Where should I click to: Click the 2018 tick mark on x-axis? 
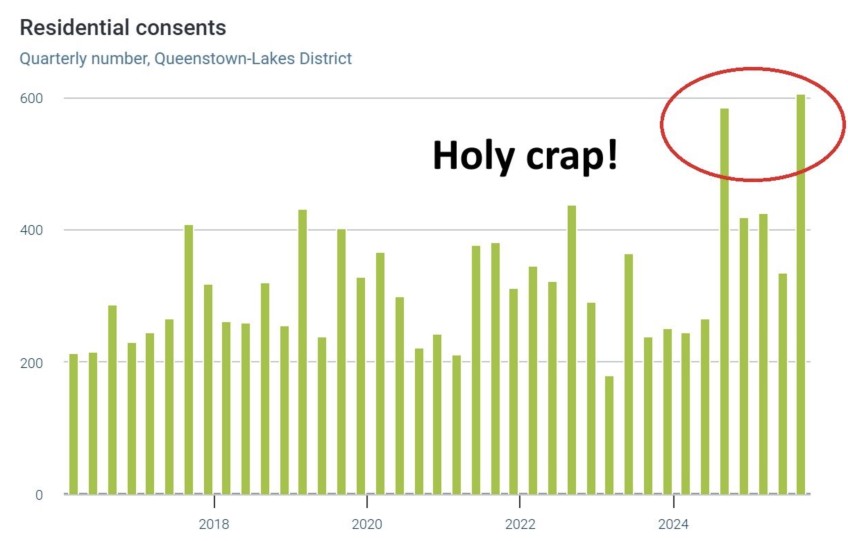tap(214, 500)
